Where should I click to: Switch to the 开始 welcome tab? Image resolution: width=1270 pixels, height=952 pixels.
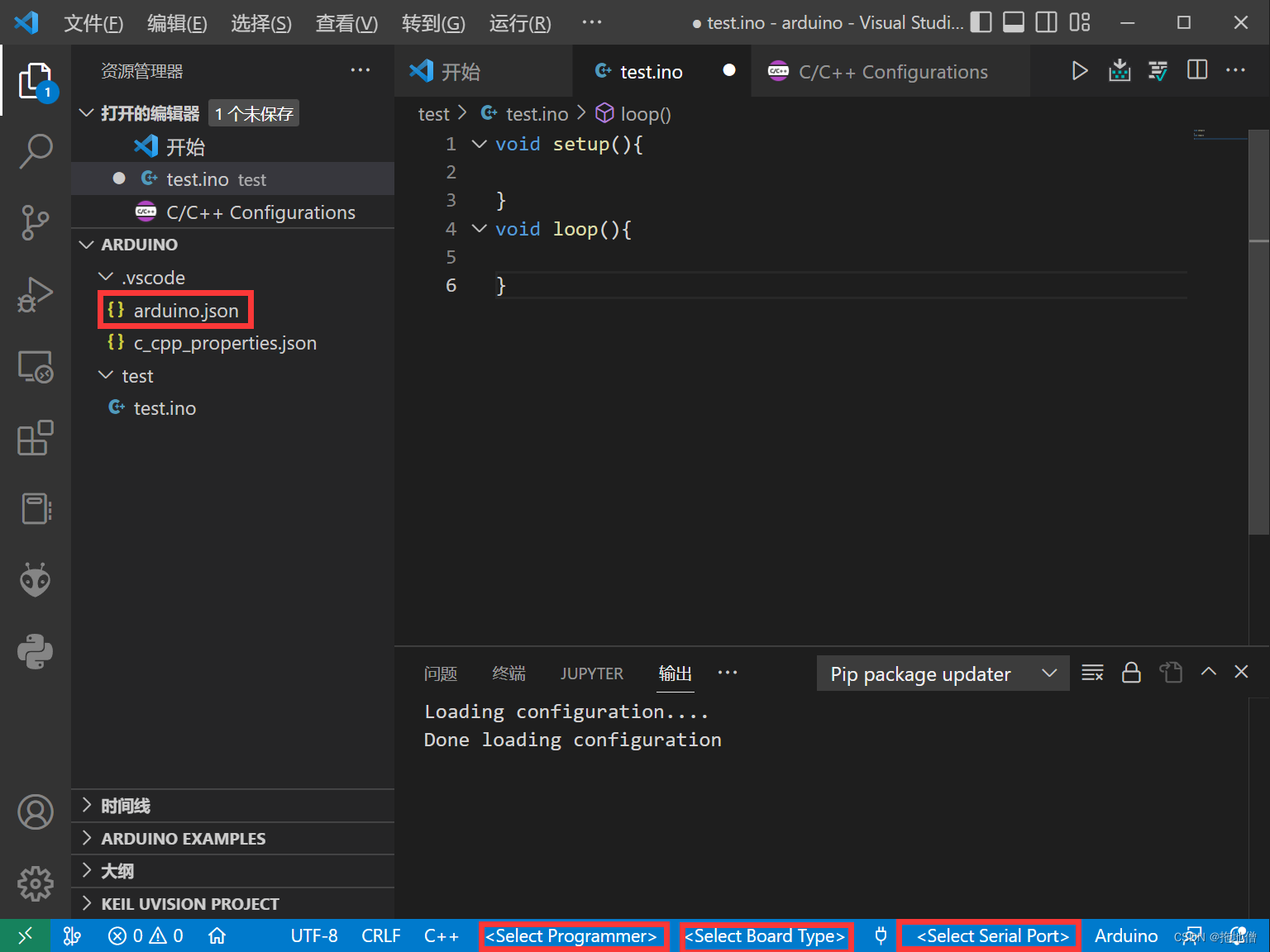point(483,71)
